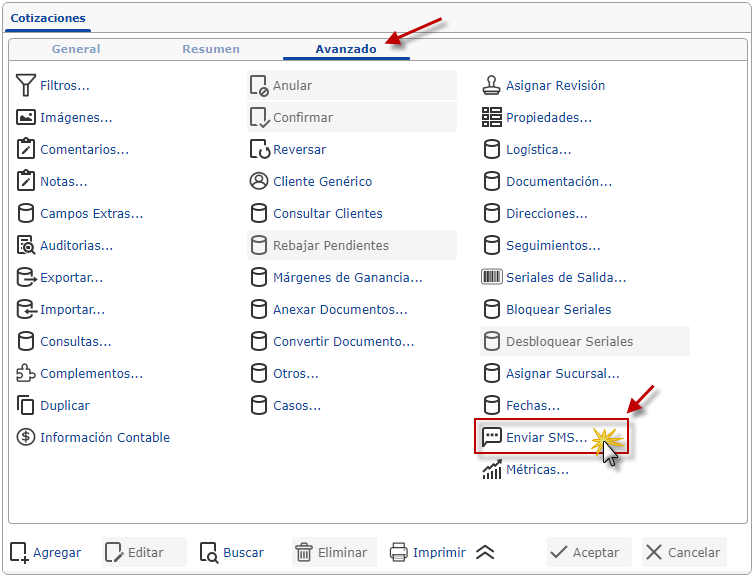Switch to the General tab
Viewport: 755px width, 577px height.
76,49
